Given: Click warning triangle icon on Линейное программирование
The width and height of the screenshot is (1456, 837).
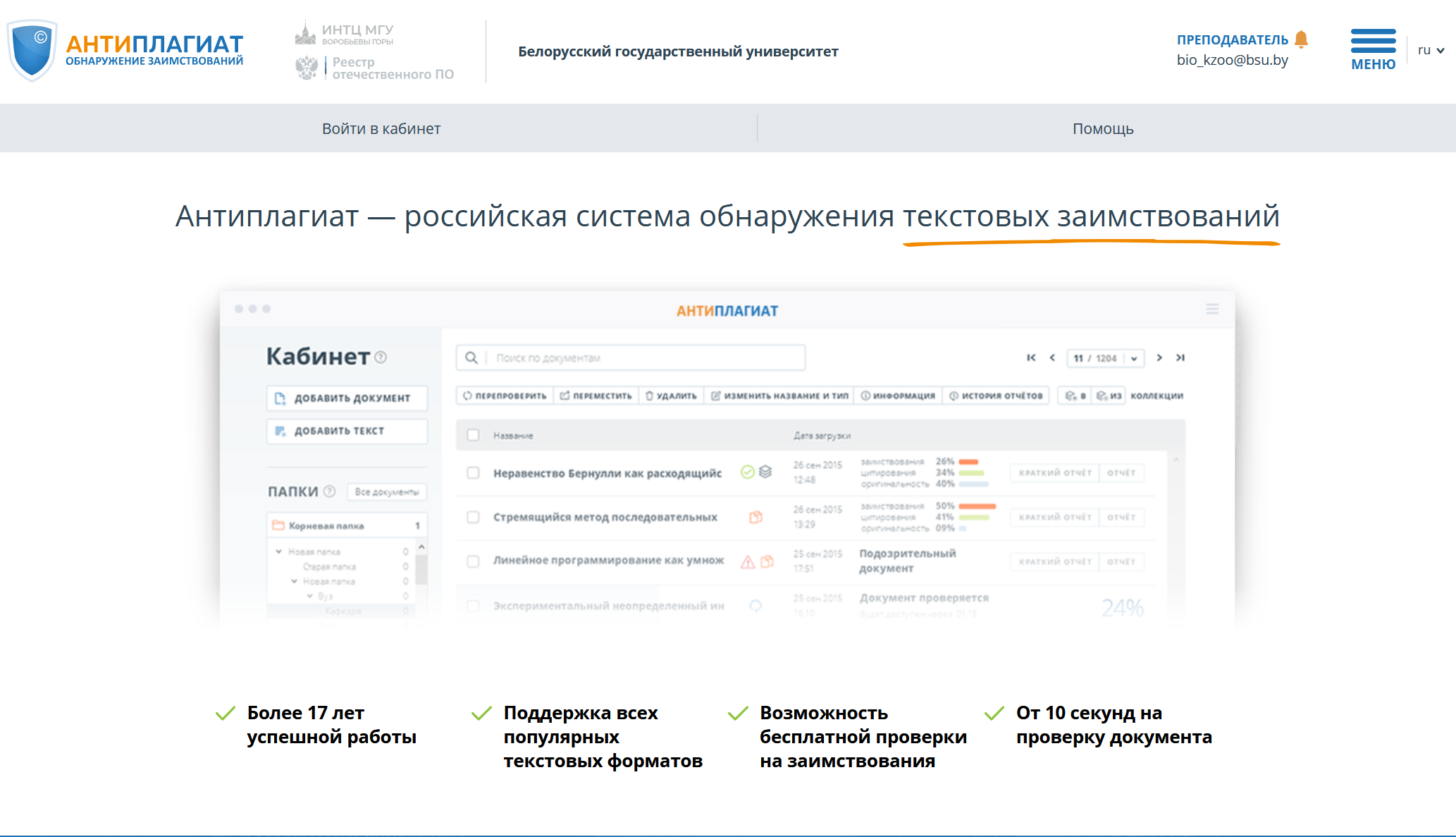Looking at the screenshot, I should coord(748,562).
